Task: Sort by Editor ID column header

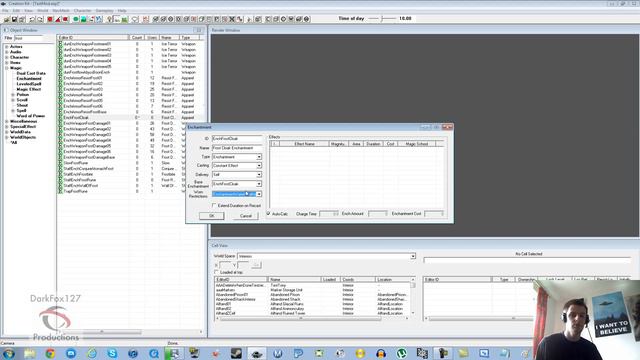Action: (x=93, y=38)
